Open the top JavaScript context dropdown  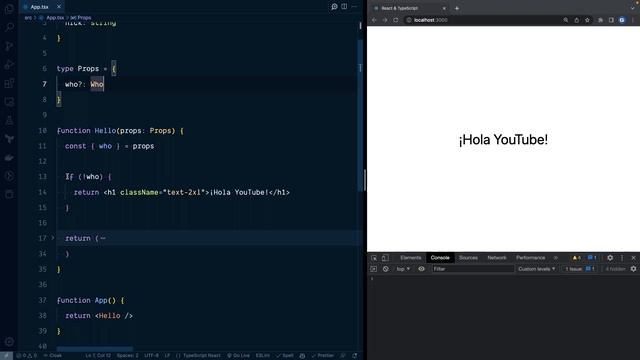(x=403, y=269)
